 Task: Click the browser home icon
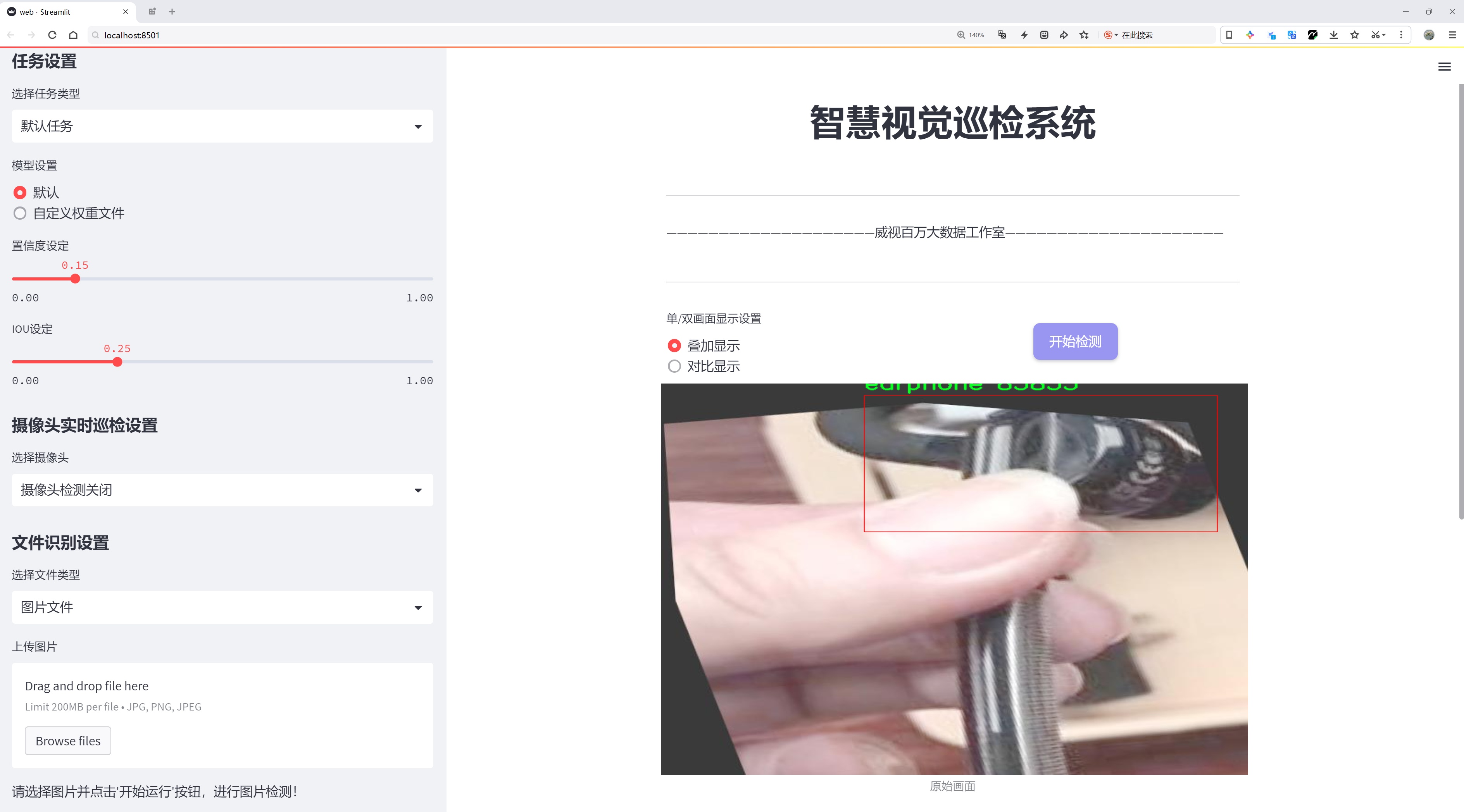coord(73,35)
